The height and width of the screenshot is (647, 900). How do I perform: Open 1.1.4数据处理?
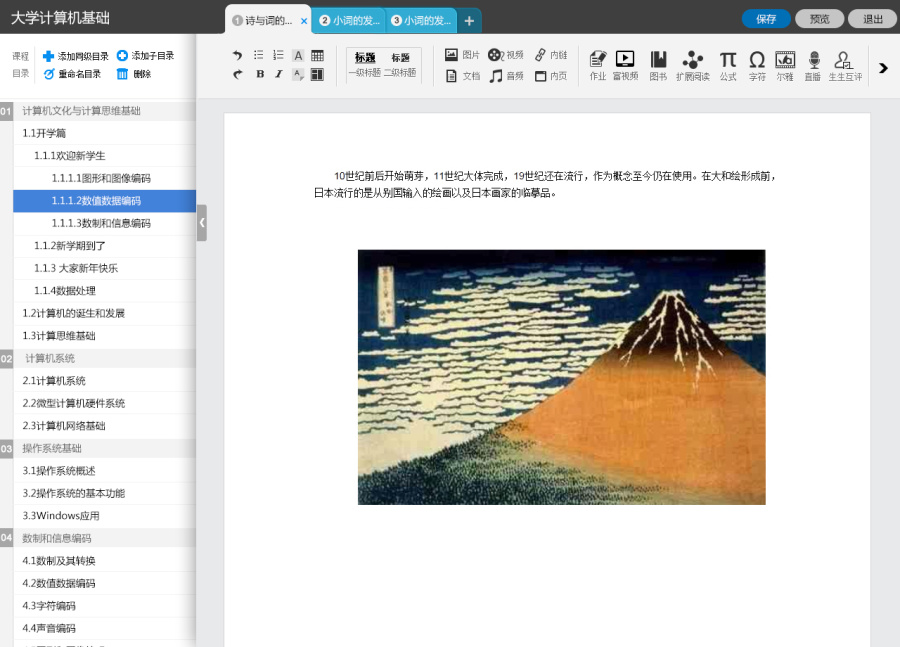click(104, 290)
